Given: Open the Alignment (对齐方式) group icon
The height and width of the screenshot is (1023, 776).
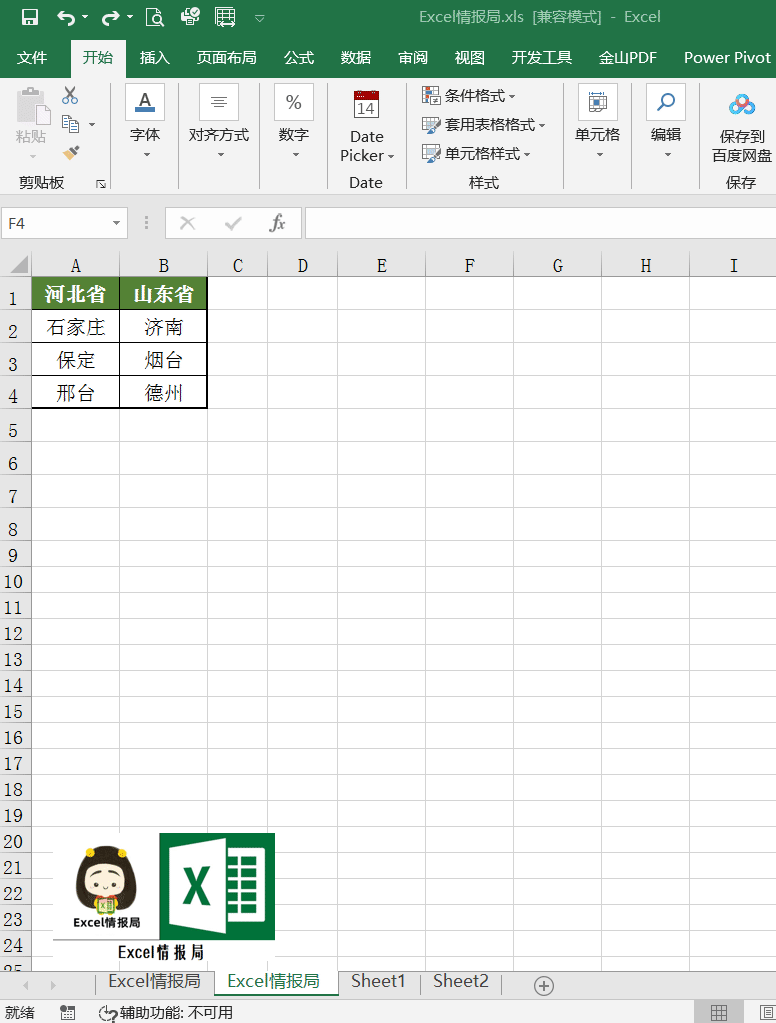Looking at the screenshot, I should pyautogui.click(x=219, y=102).
